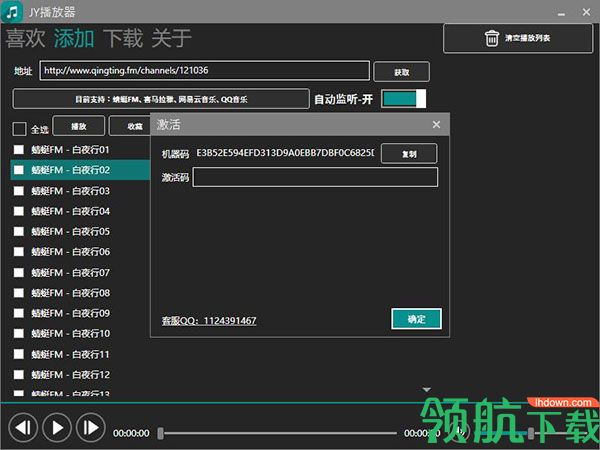The width and height of the screenshot is (600, 450).
Task: Select the 蜻蜓FM - 白夜行03 entry
Action: (x=70, y=191)
